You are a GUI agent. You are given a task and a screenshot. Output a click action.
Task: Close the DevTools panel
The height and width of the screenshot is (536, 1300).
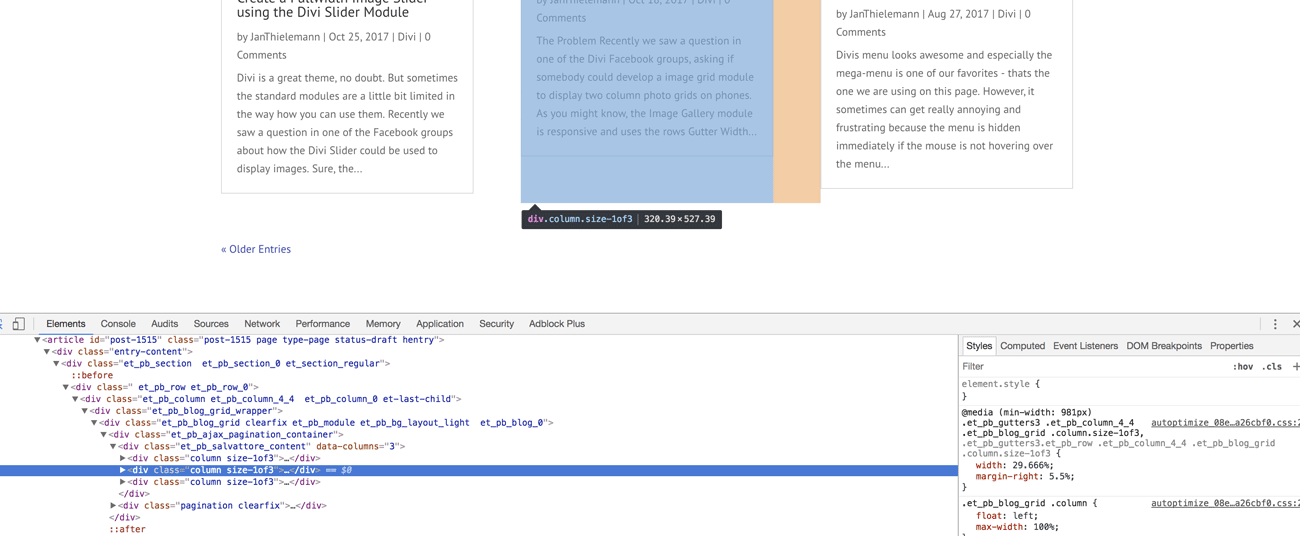pos(1295,324)
